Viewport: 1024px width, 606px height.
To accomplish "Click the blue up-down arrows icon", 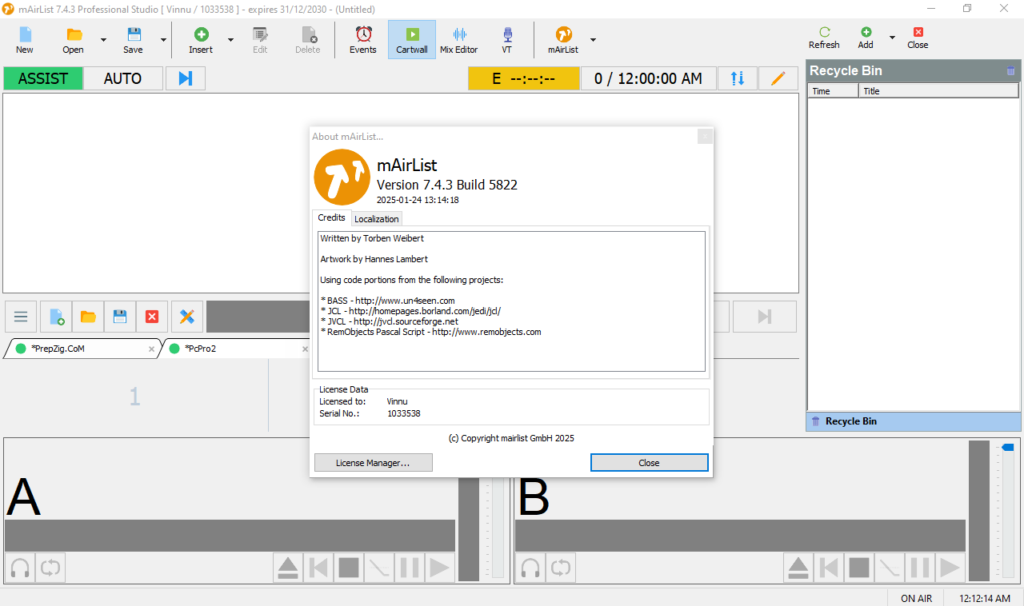I will pos(737,78).
